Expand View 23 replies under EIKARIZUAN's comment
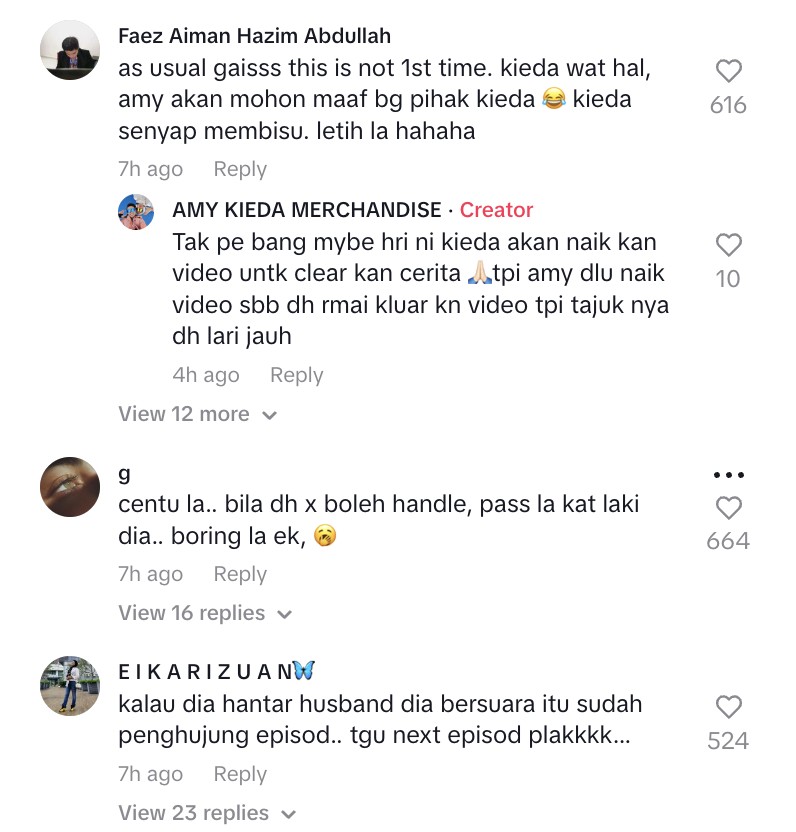796x832 pixels. pyautogui.click(x=207, y=812)
